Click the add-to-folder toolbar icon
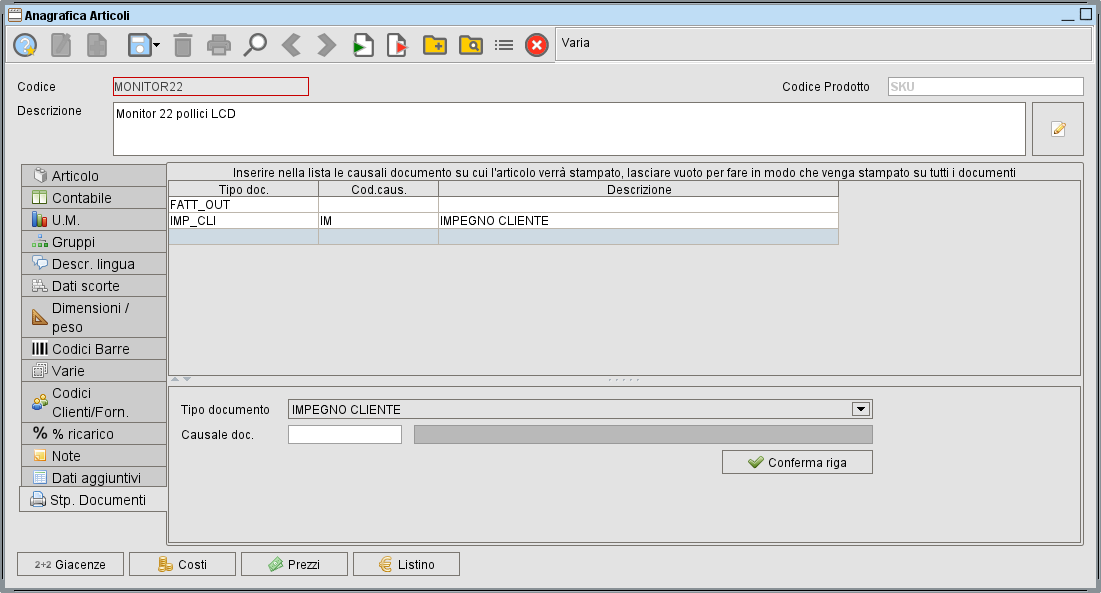 (x=434, y=44)
